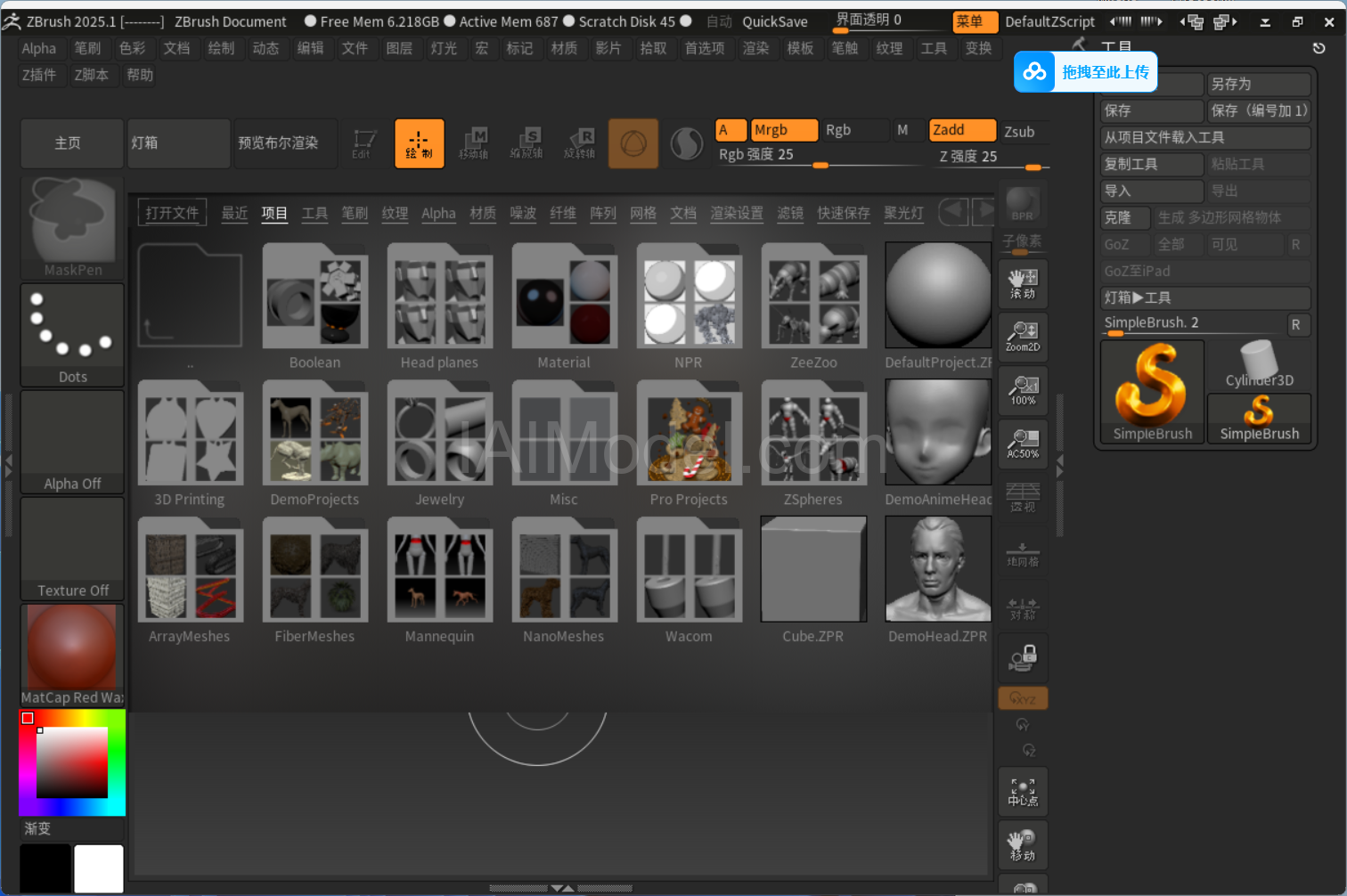Enable Zadd sculpt mode

click(x=962, y=130)
